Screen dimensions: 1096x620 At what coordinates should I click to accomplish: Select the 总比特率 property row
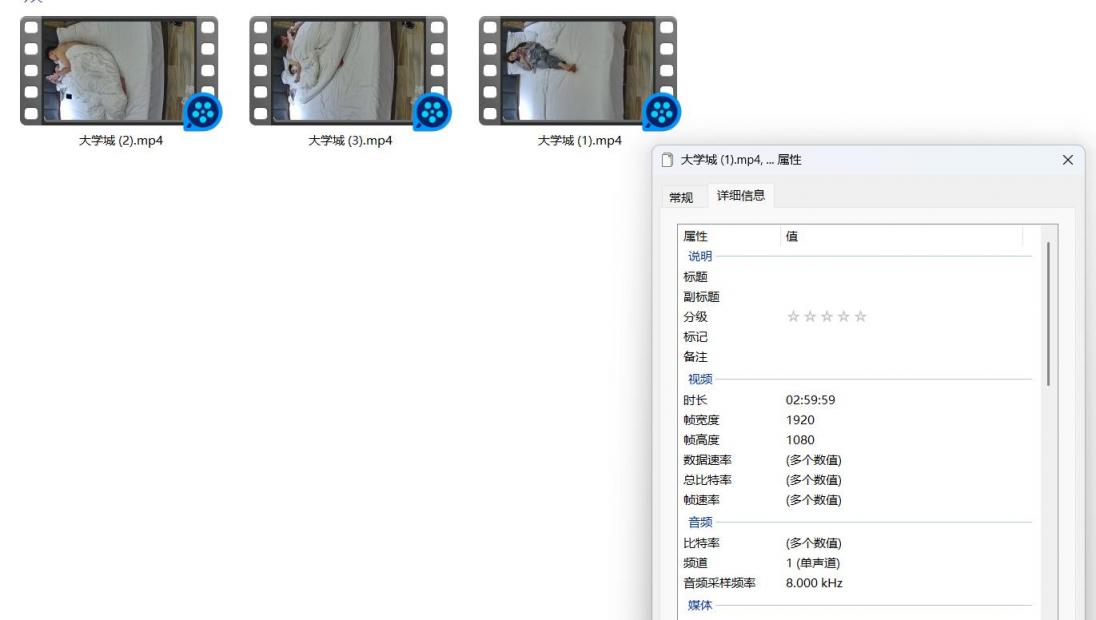pos(857,480)
